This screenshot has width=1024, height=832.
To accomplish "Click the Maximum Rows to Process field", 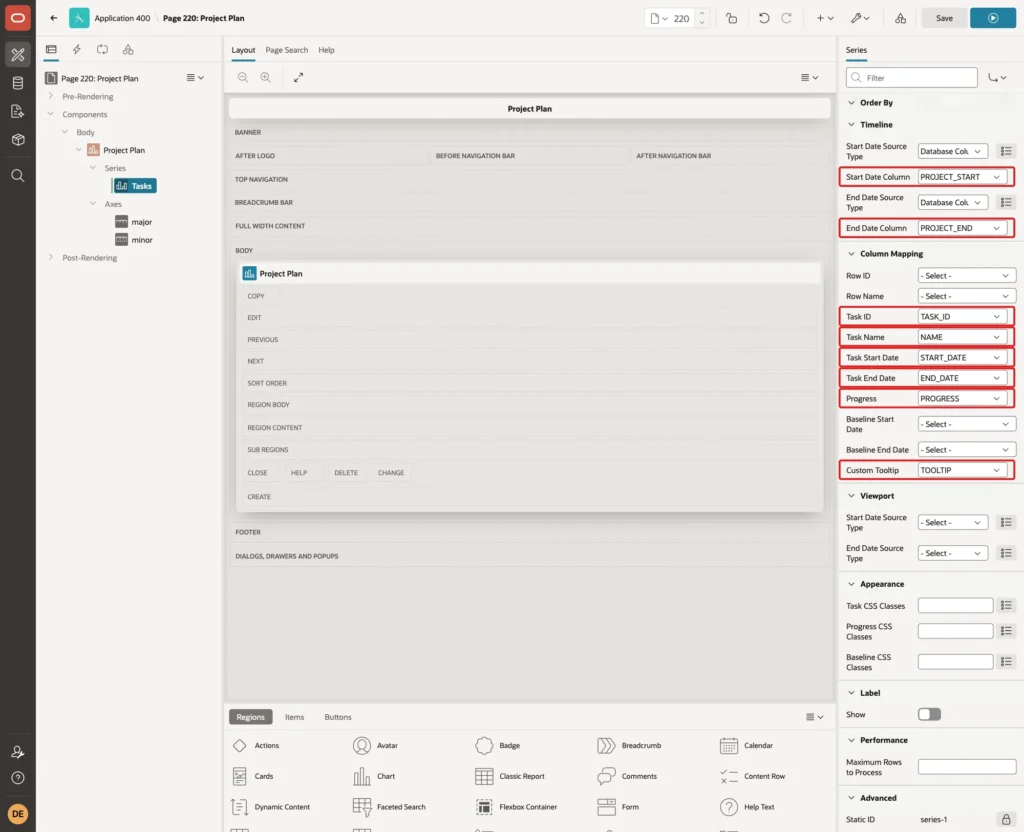I will coord(967,767).
